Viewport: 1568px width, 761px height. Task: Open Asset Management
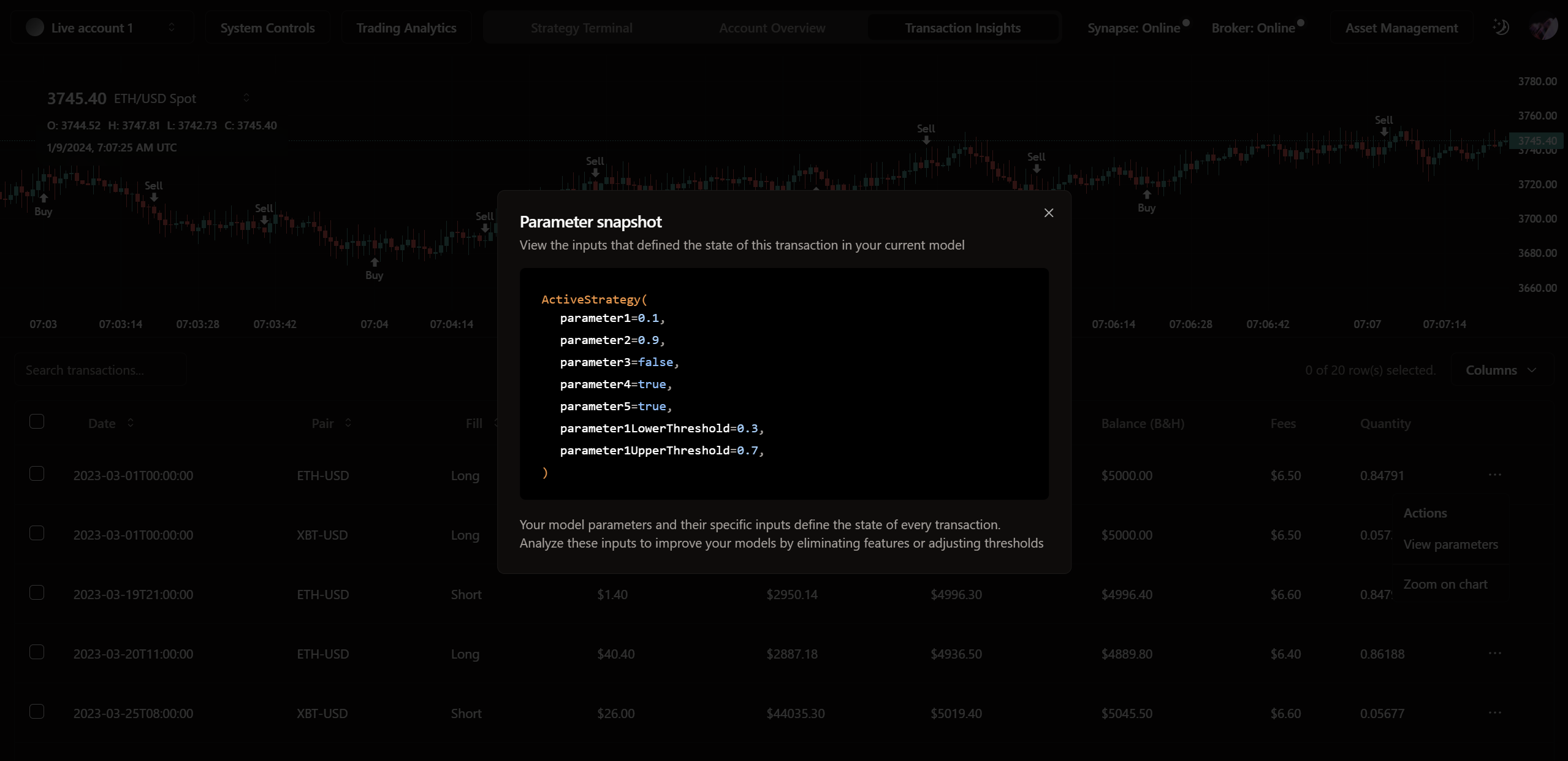click(1401, 28)
